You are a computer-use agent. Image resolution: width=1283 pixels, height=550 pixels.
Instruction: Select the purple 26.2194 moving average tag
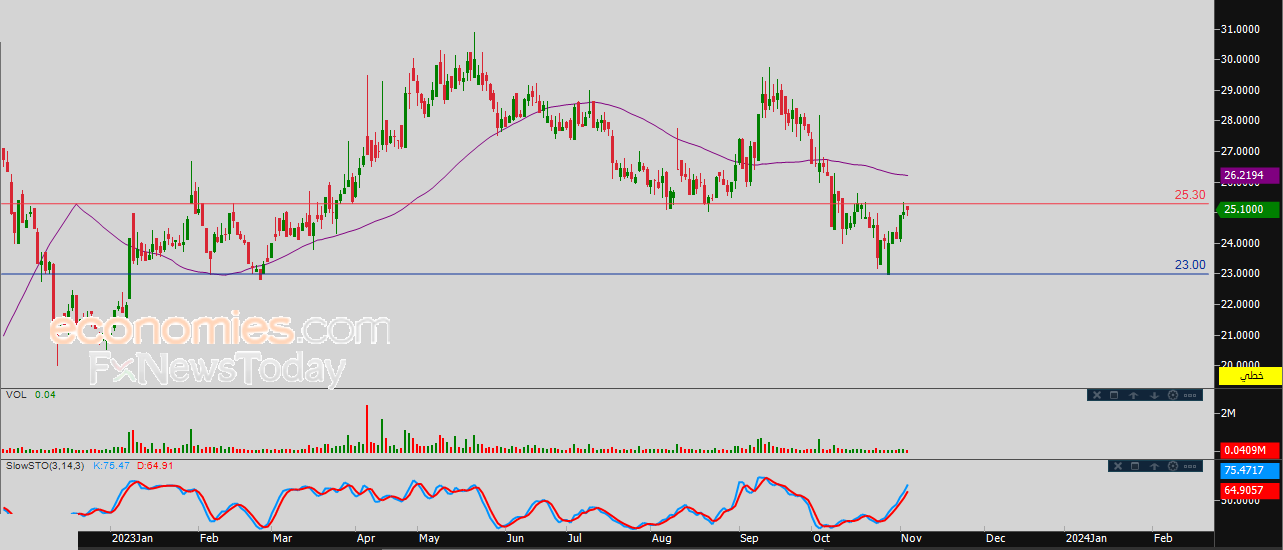1249,175
